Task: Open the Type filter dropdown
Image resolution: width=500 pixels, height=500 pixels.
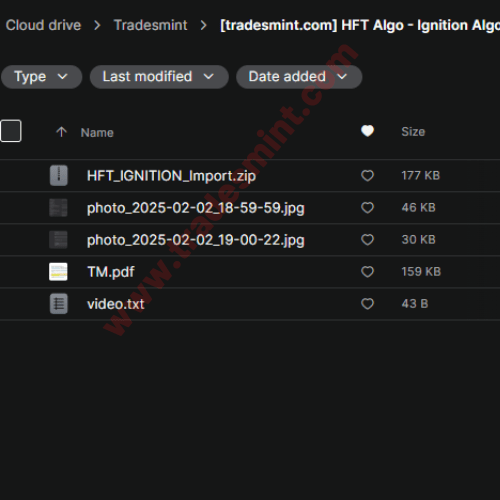Action: coord(41,77)
